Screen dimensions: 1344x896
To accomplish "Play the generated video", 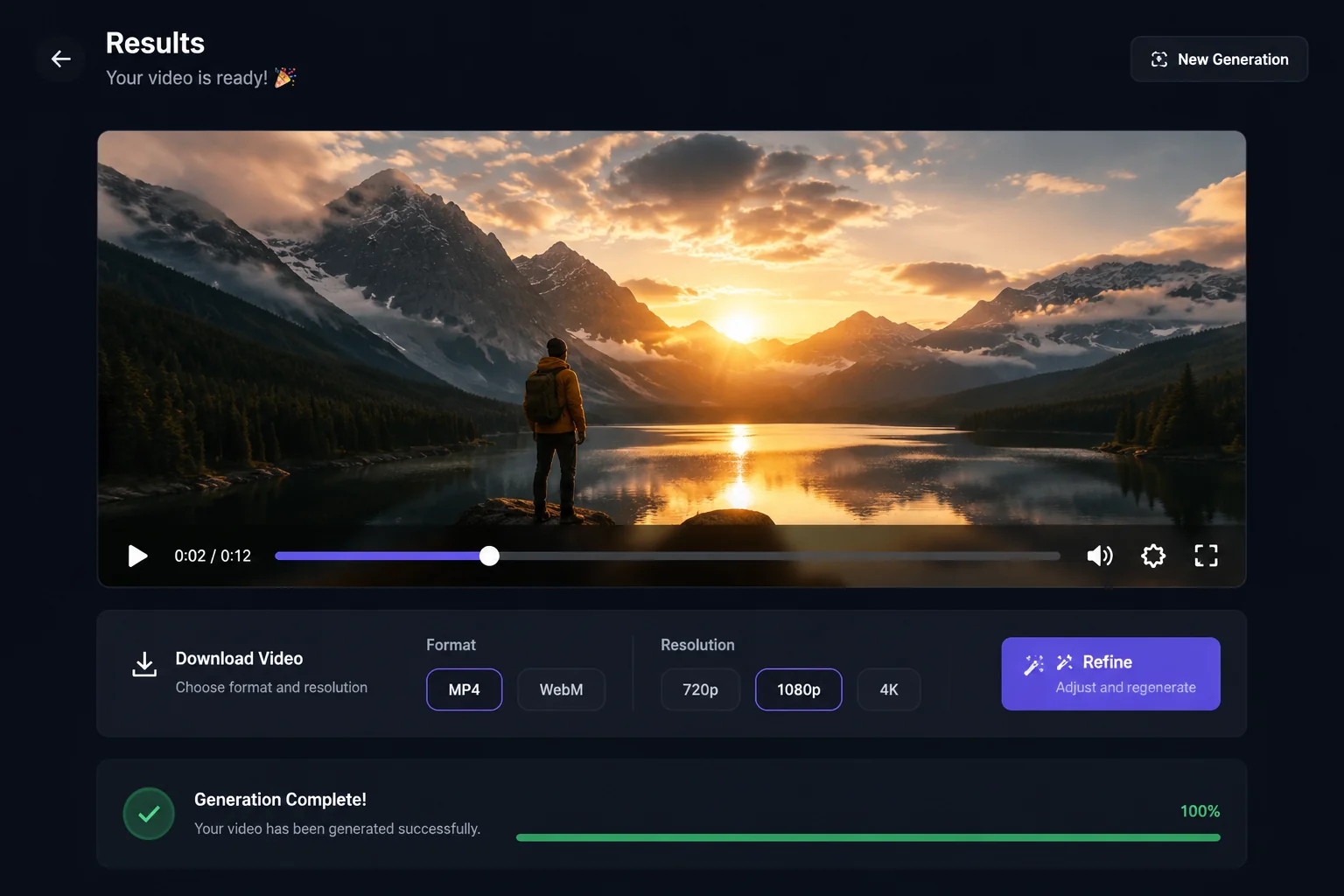I will (x=137, y=556).
